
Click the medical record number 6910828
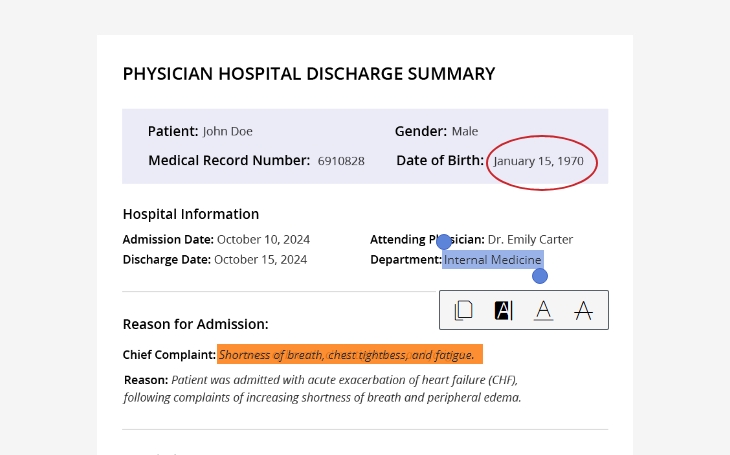(341, 161)
